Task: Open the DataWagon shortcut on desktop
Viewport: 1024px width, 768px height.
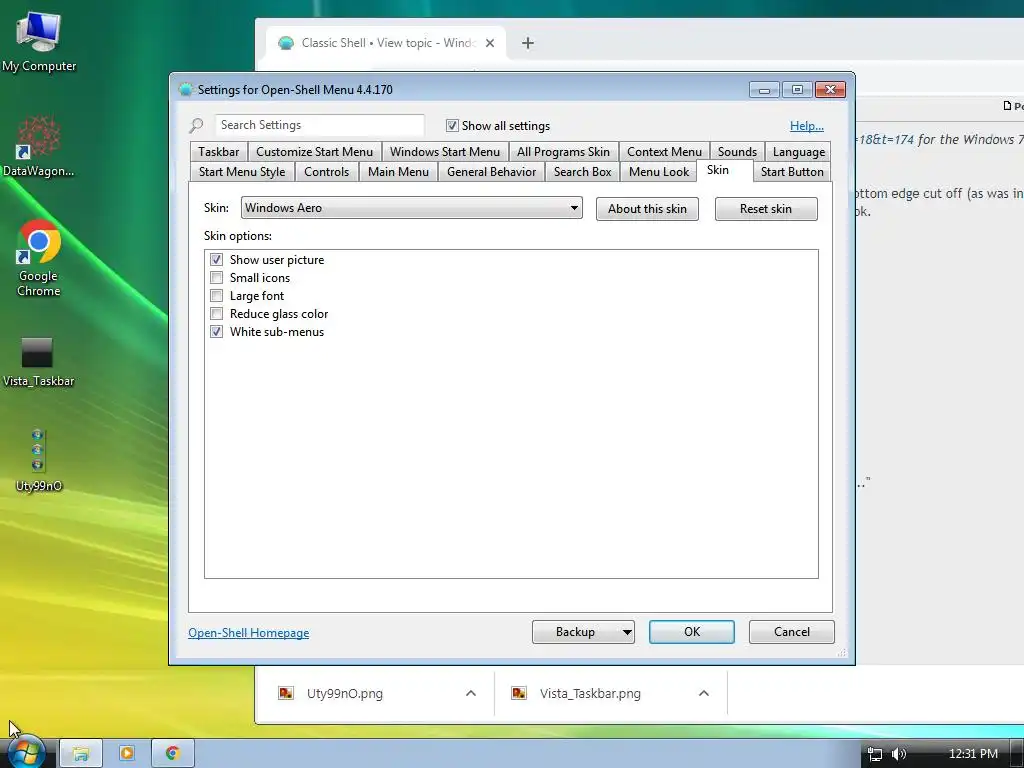Action: 39,145
